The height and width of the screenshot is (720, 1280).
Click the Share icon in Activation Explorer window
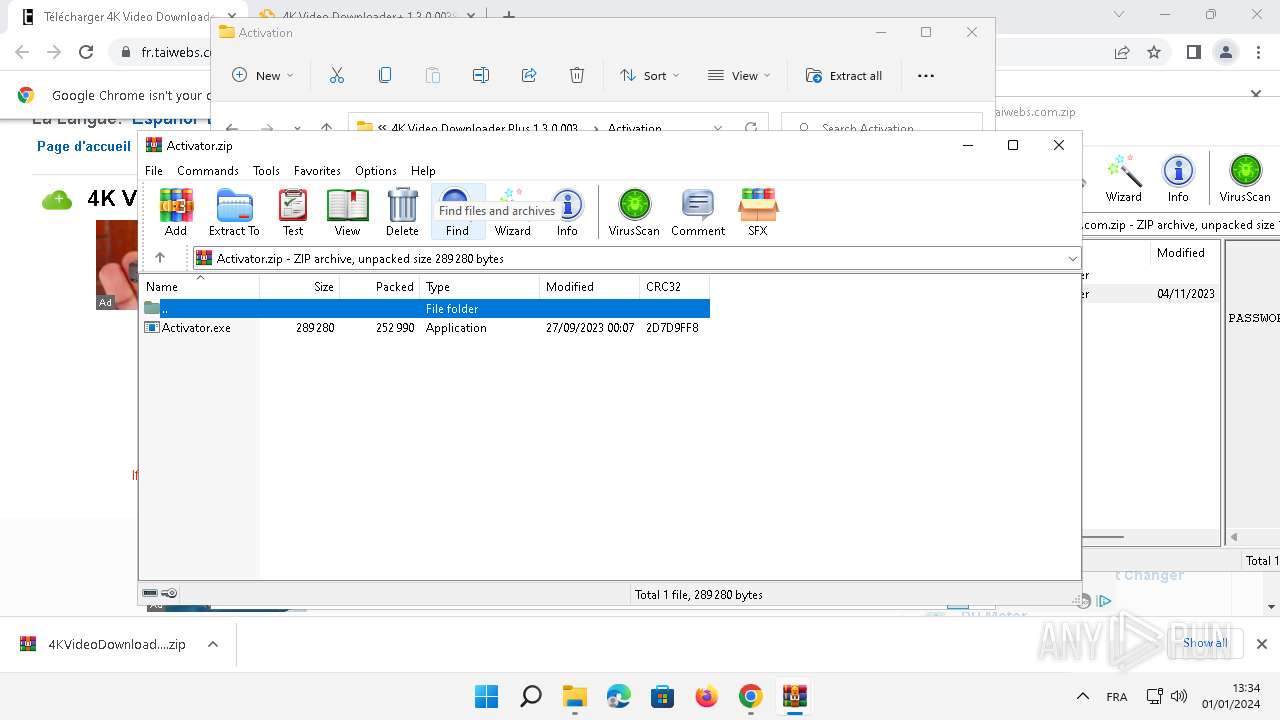529,76
